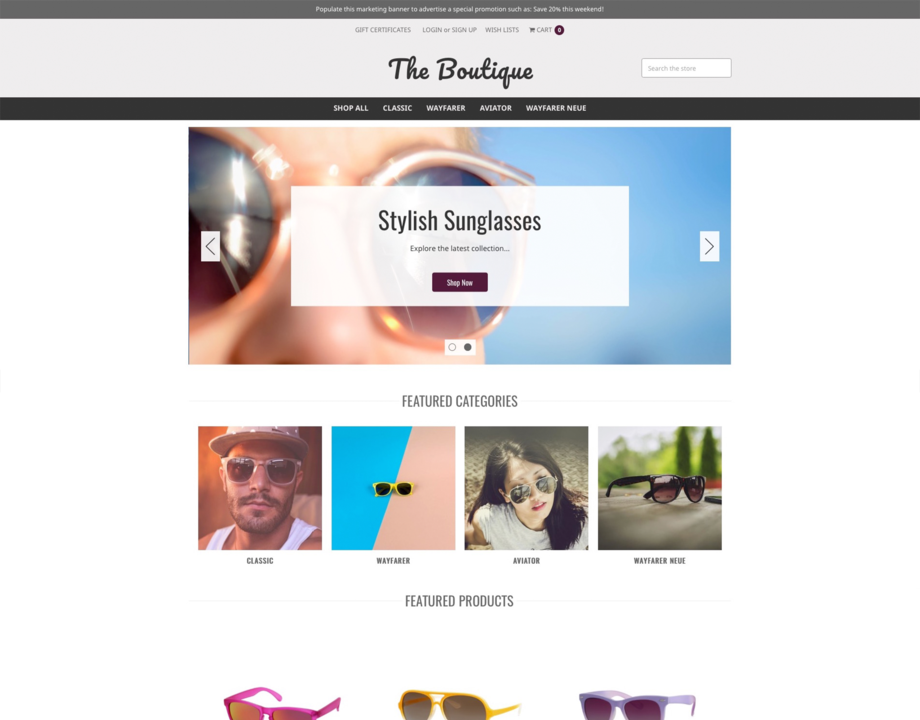The height and width of the screenshot is (720, 920).
Task: Open the Wish Lists link
Action: (502, 30)
